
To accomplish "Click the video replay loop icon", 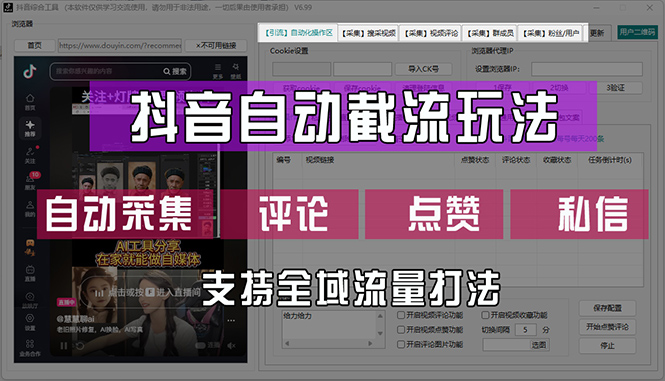I will pos(80,345).
